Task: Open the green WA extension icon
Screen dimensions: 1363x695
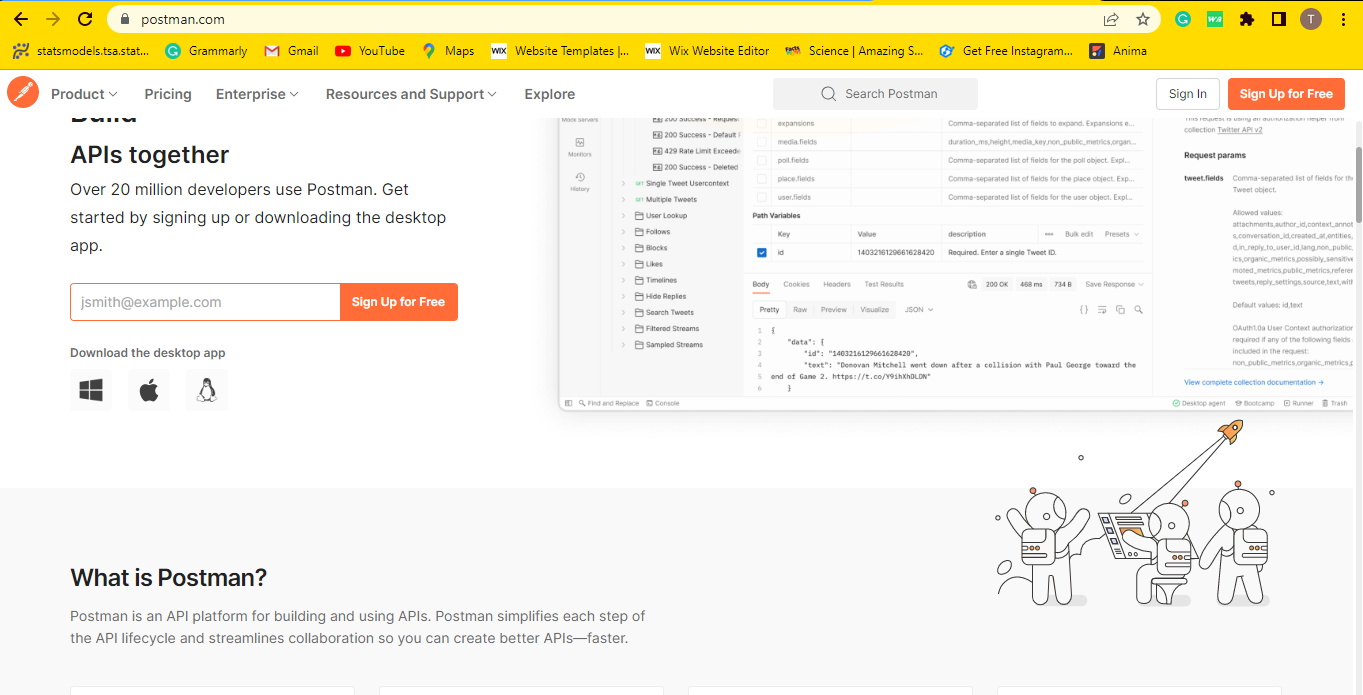Action: (1215, 19)
